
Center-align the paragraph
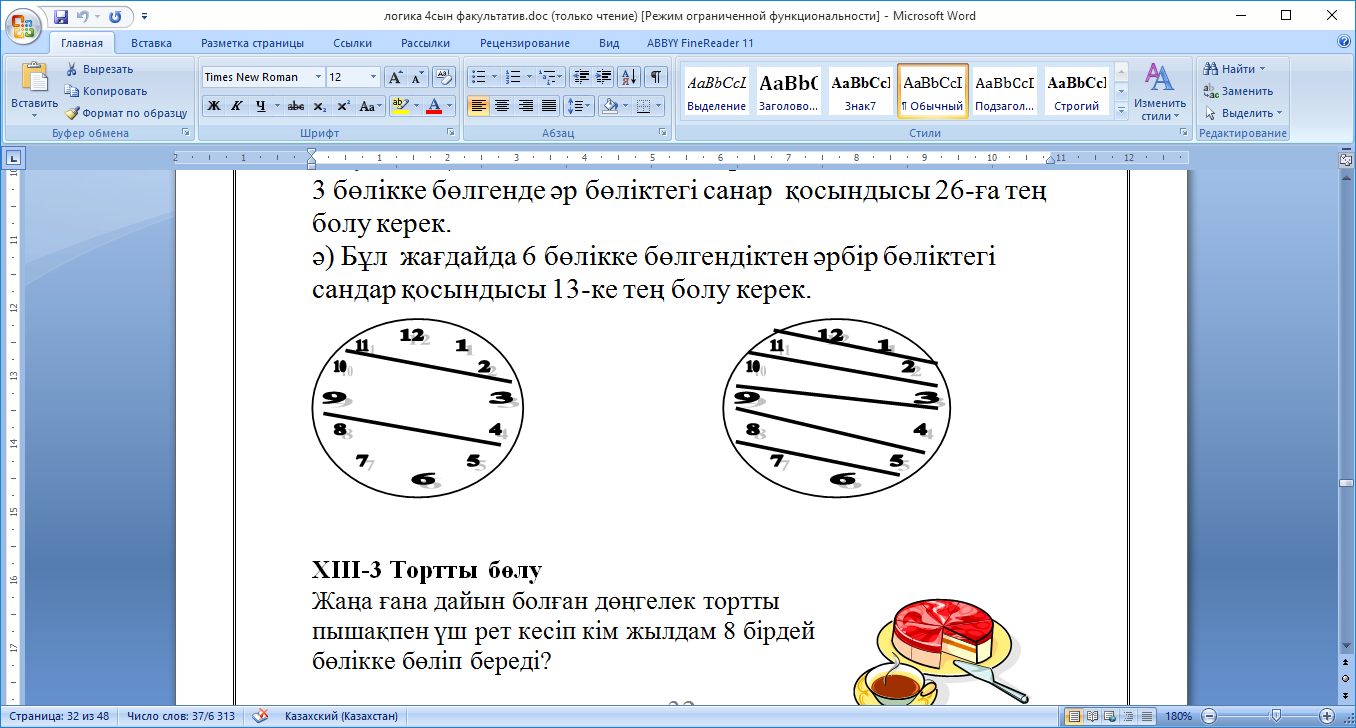coord(502,106)
